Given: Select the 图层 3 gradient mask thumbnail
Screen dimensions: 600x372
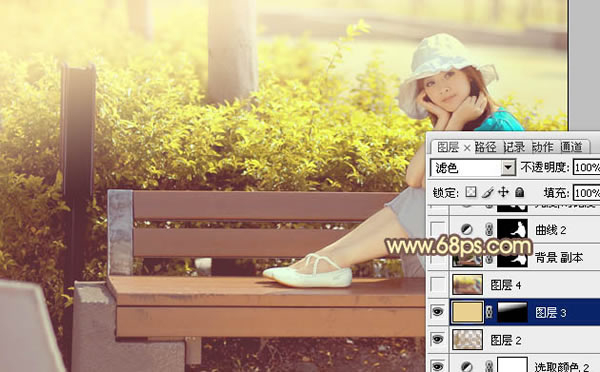Looking at the screenshot, I should pos(512,312).
